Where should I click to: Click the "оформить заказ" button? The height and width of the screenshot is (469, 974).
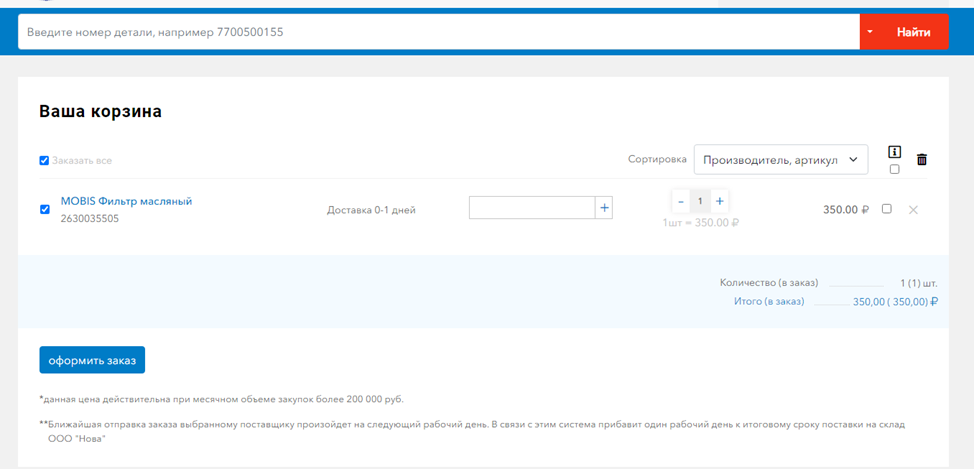pyautogui.click(x=92, y=360)
